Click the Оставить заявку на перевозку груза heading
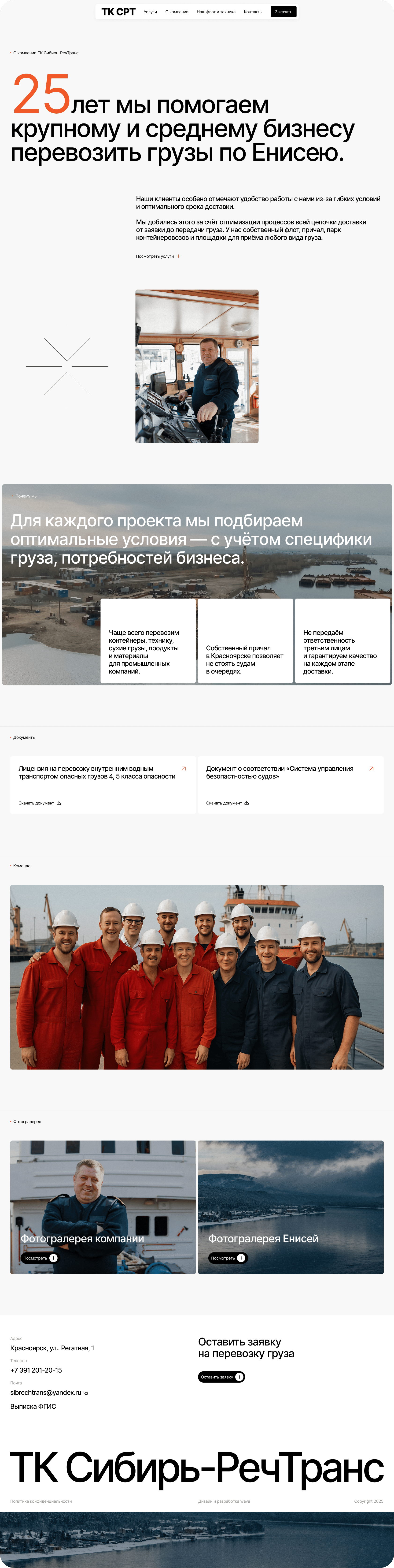This screenshot has width=394, height=1568. pyautogui.click(x=246, y=1348)
